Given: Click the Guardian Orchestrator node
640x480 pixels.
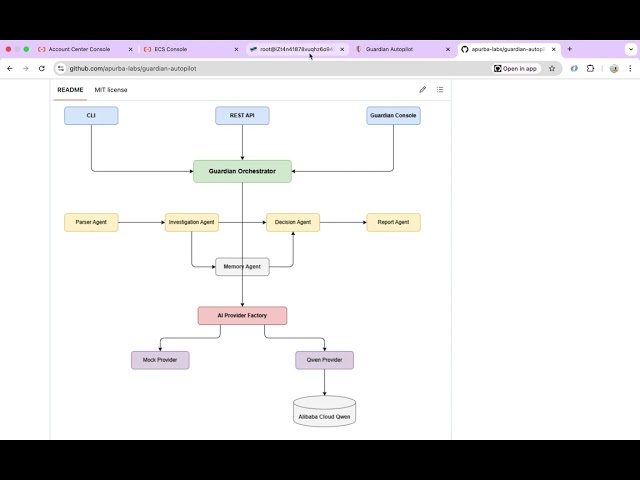Looking at the screenshot, I should [242, 171].
